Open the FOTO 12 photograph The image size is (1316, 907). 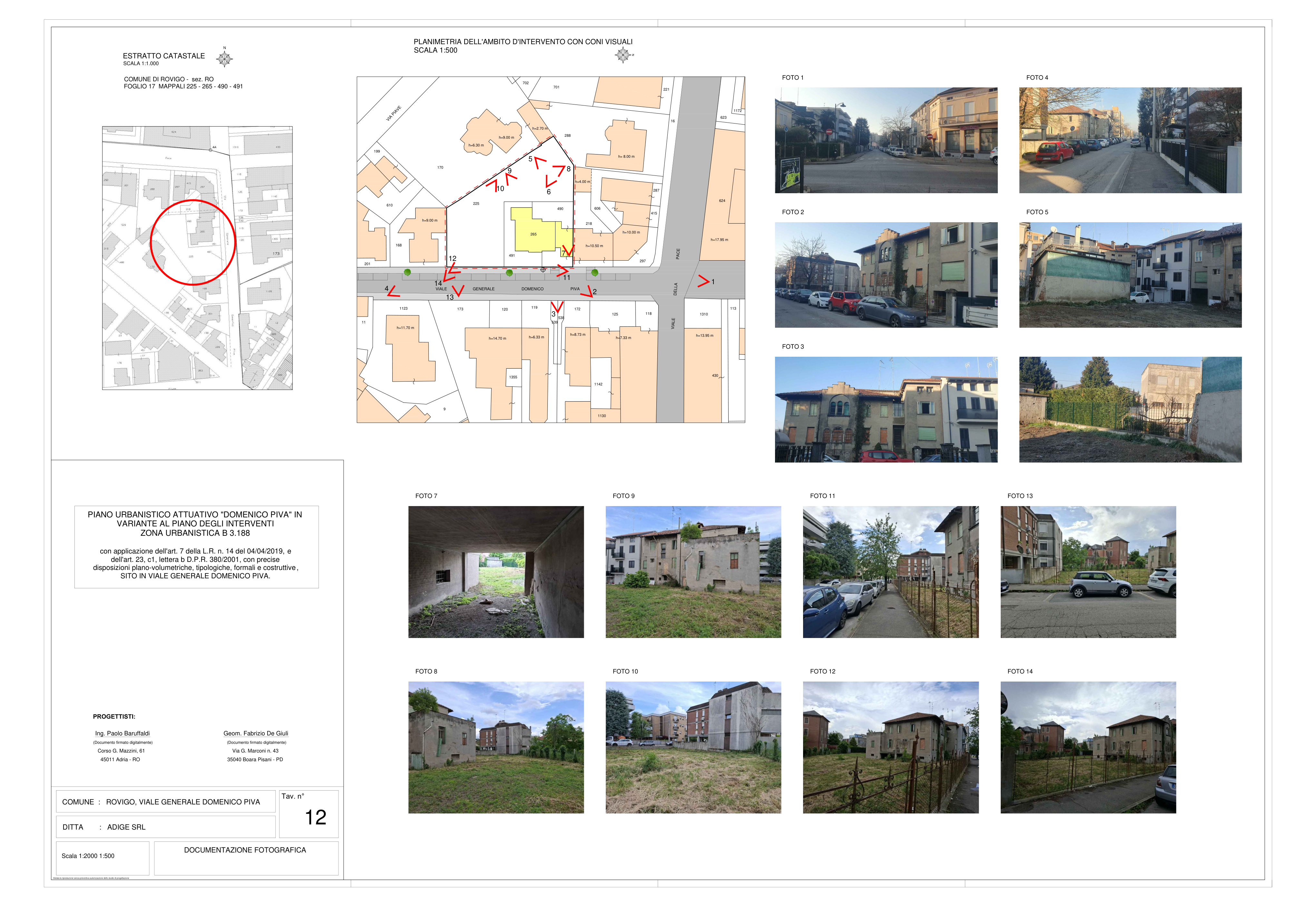point(890,747)
